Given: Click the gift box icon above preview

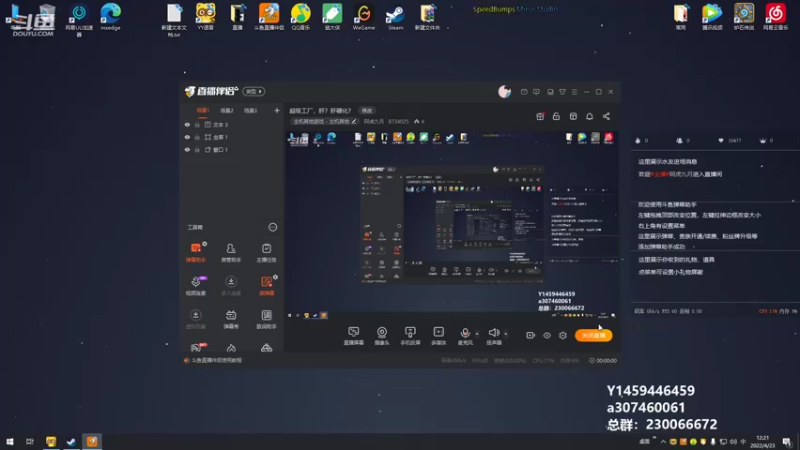Looking at the screenshot, I should click(x=540, y=116).
